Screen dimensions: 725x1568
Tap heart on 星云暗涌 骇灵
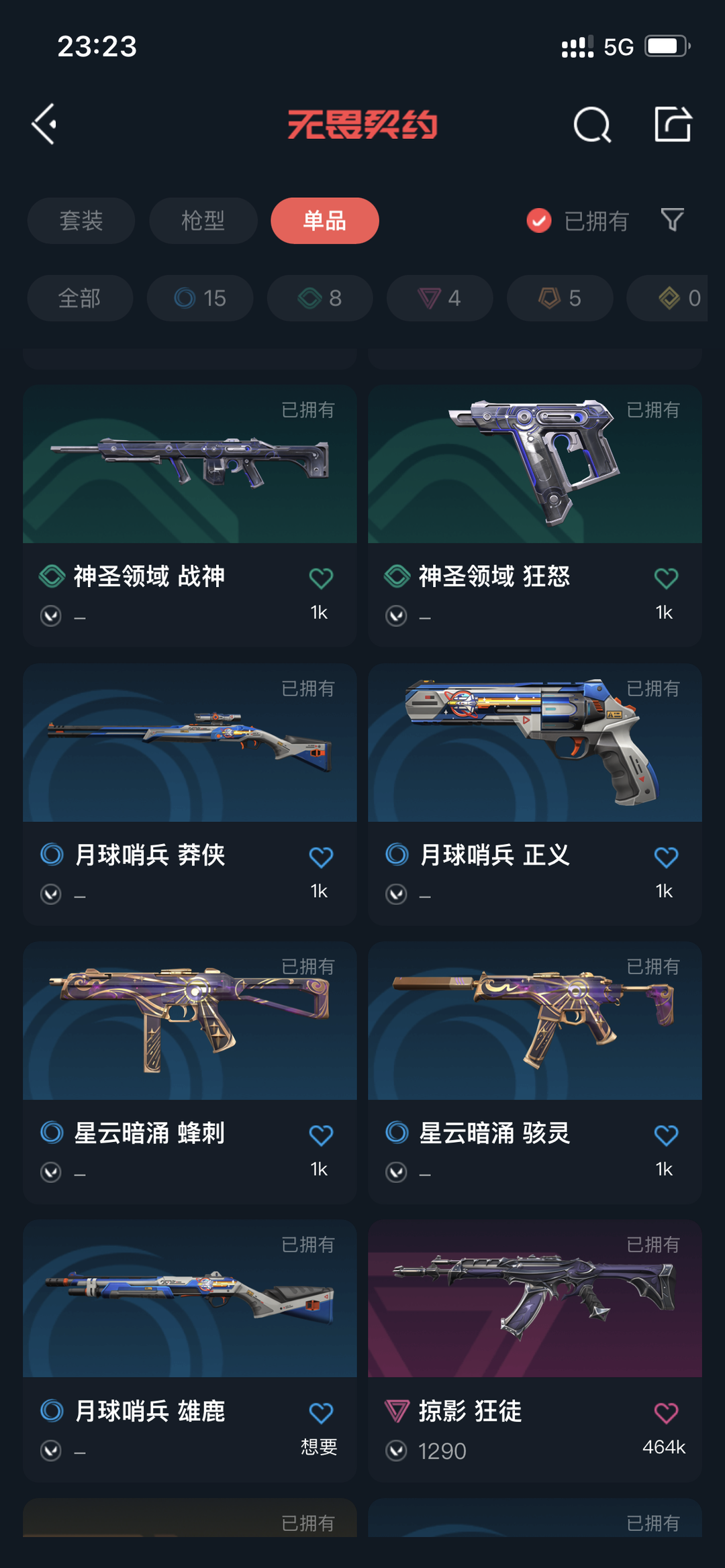click(x=666, y=1135)
